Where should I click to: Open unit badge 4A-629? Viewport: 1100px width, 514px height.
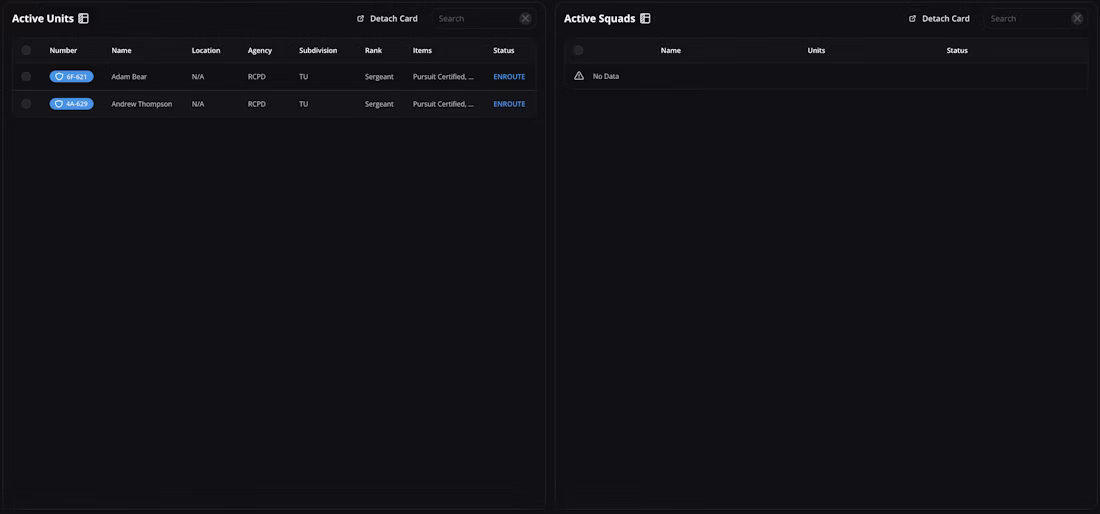coord(72,104)
